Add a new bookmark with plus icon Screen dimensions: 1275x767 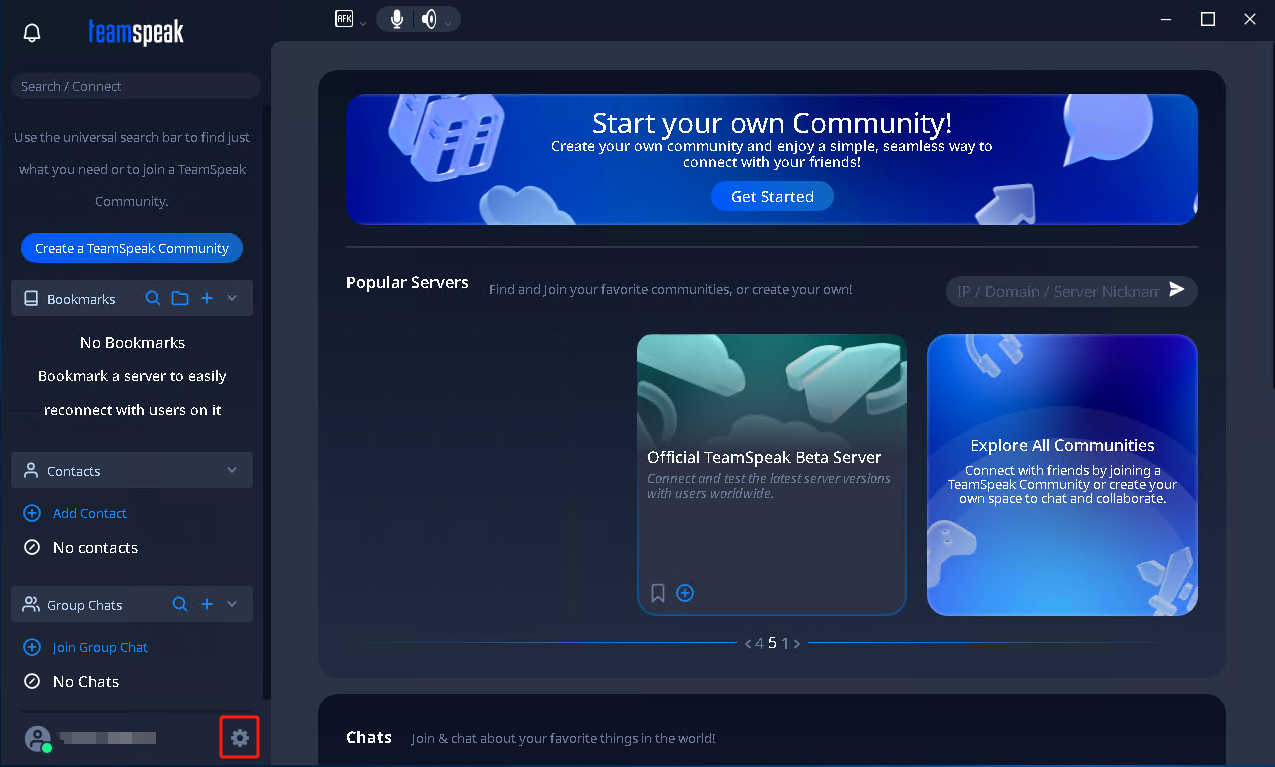click(207, 298)
